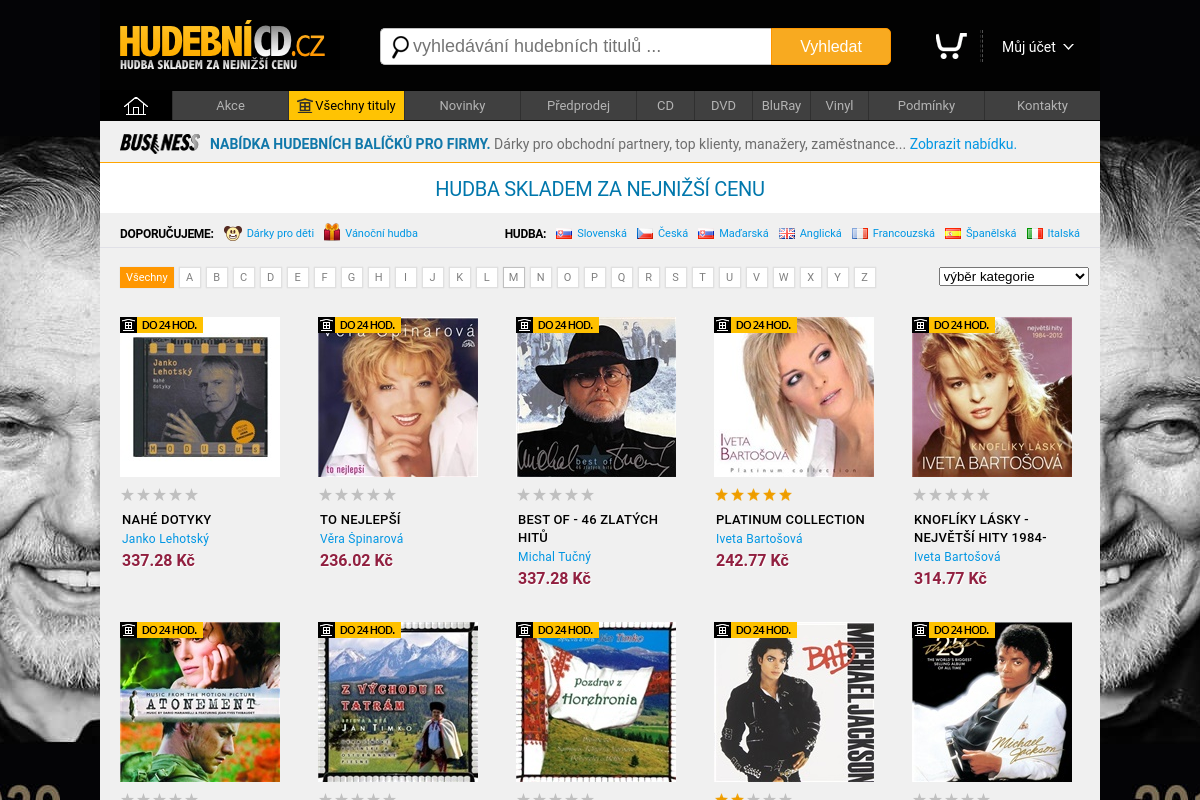Click the Italská flag icon

(1035, 233)
